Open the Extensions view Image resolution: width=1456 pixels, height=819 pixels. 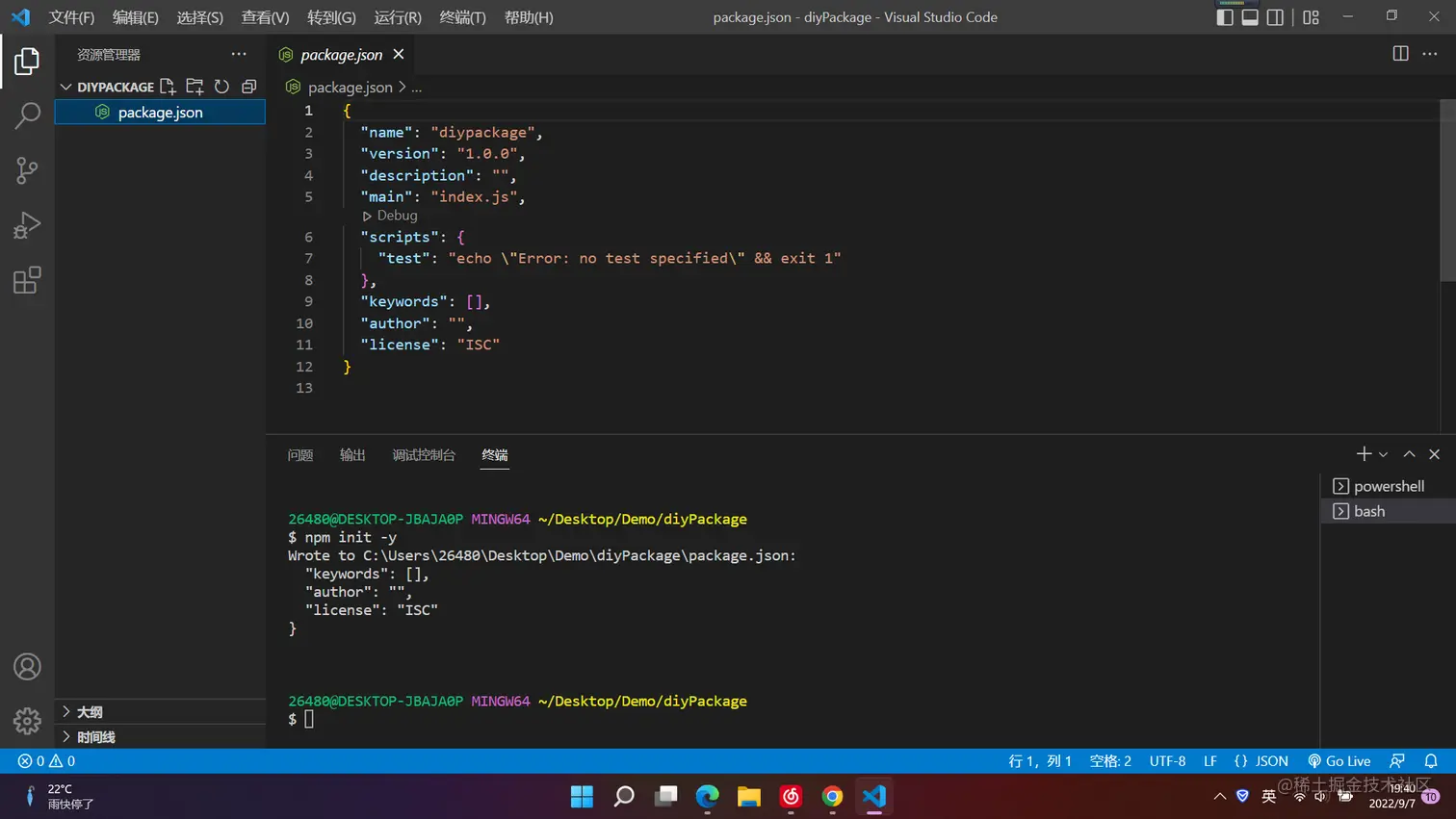coord(27,280)
